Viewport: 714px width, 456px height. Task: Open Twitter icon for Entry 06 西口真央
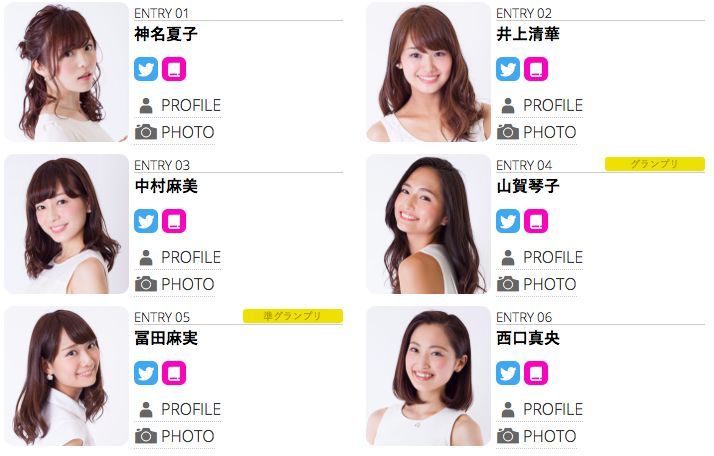tap(508, 373)
